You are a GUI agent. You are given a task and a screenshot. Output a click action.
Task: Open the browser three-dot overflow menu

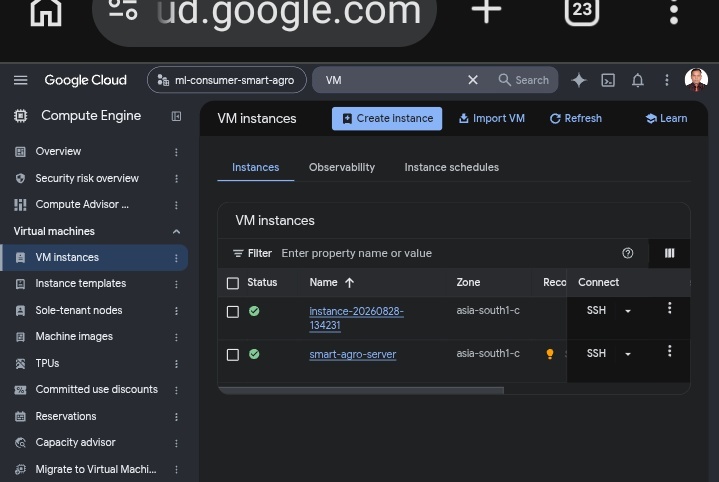(x=674, y=11)
